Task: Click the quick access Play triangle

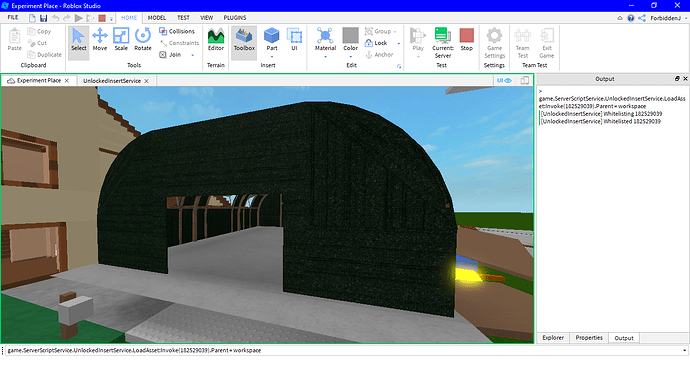Action: point(79,18)
